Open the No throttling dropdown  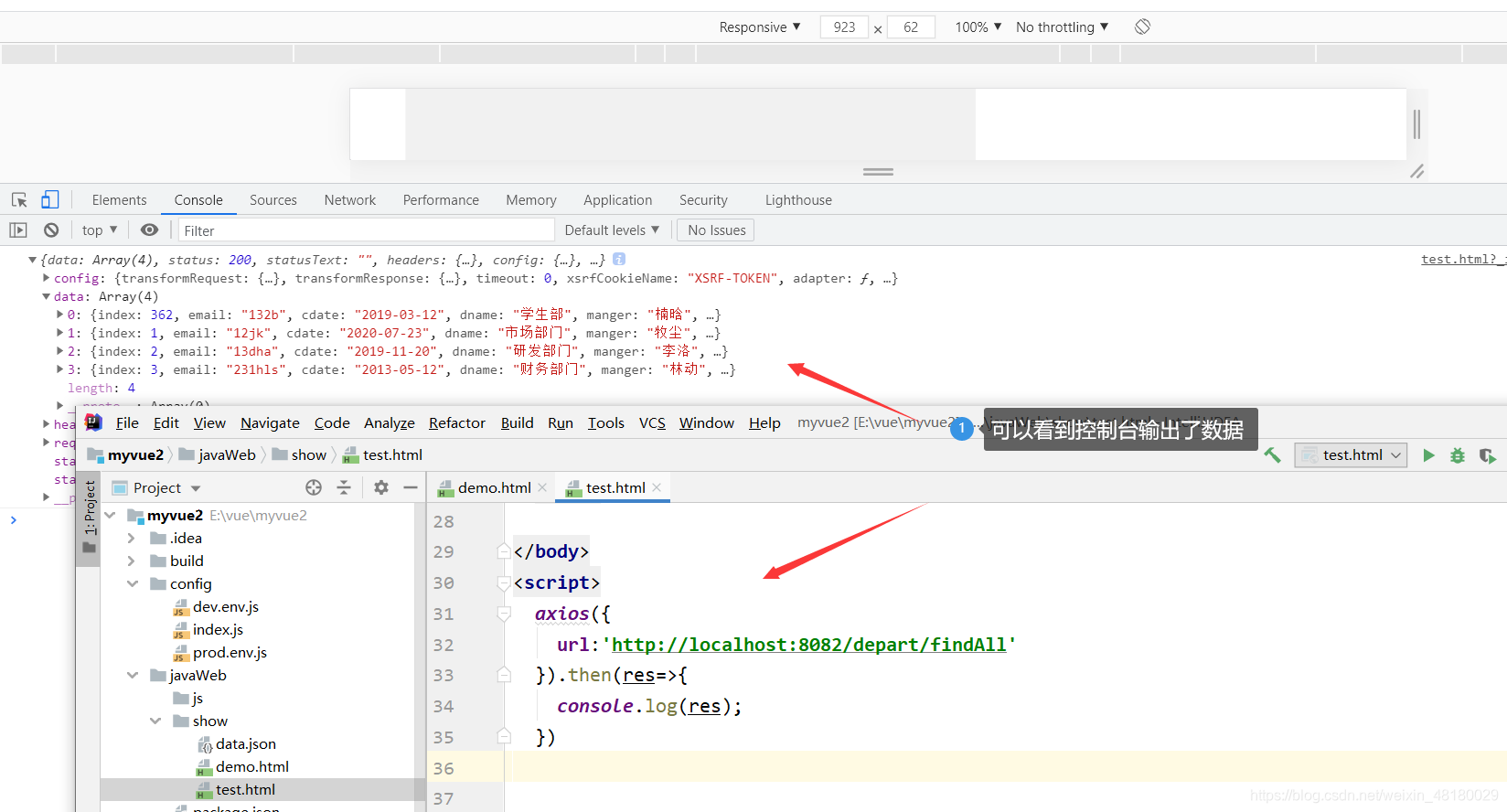[x=1062, y=27]
